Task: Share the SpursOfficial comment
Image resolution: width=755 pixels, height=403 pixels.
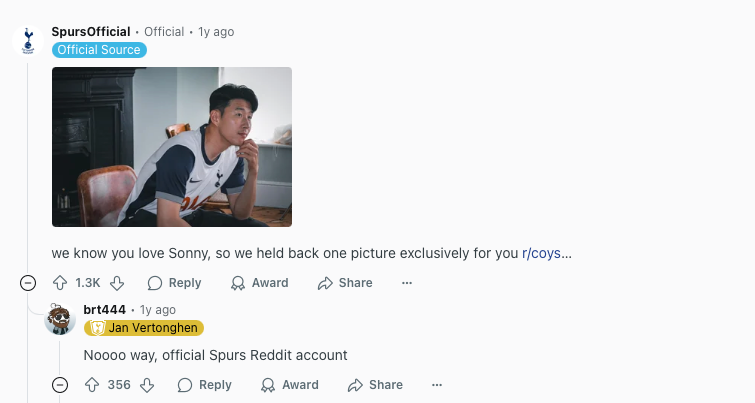Action: (x=345, y=283)
